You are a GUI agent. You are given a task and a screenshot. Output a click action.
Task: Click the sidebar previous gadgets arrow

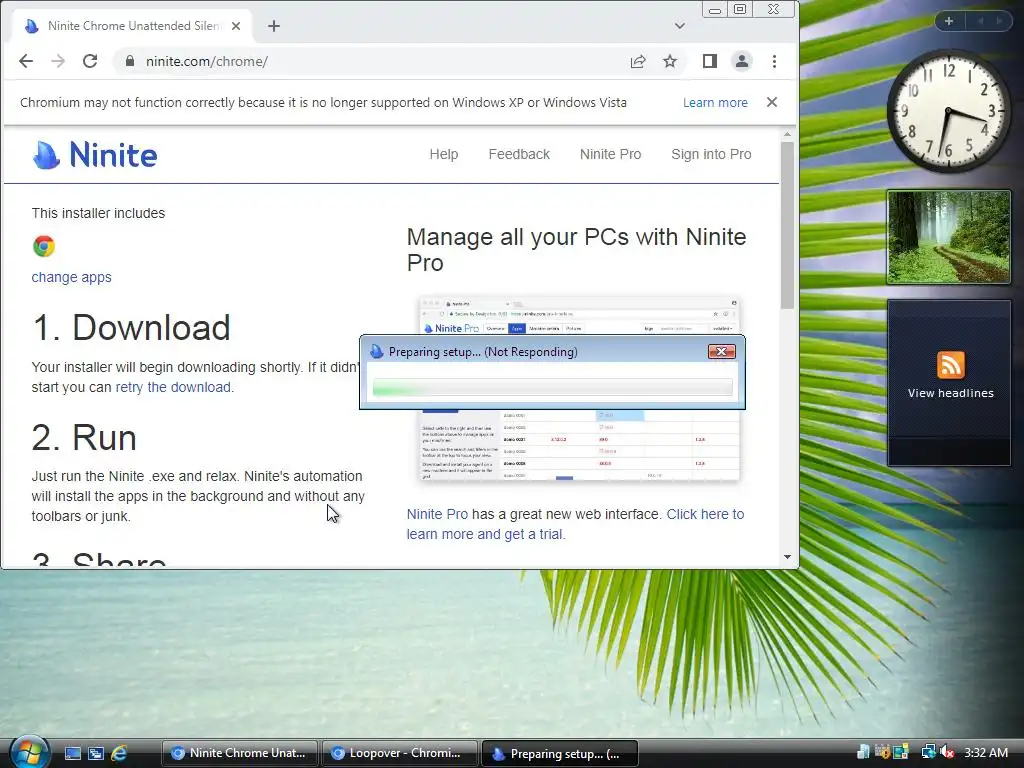coord(980,22)
